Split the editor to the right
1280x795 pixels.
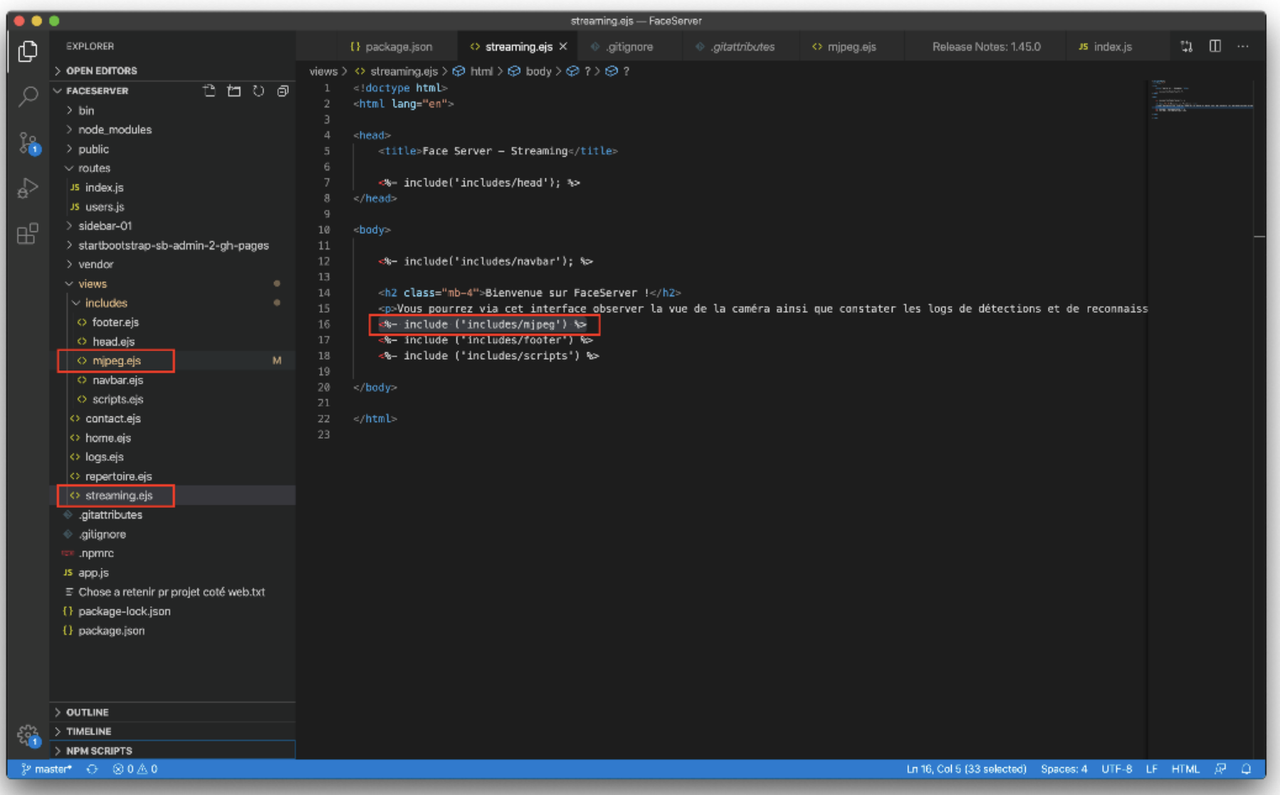(x=1215, y=46)
